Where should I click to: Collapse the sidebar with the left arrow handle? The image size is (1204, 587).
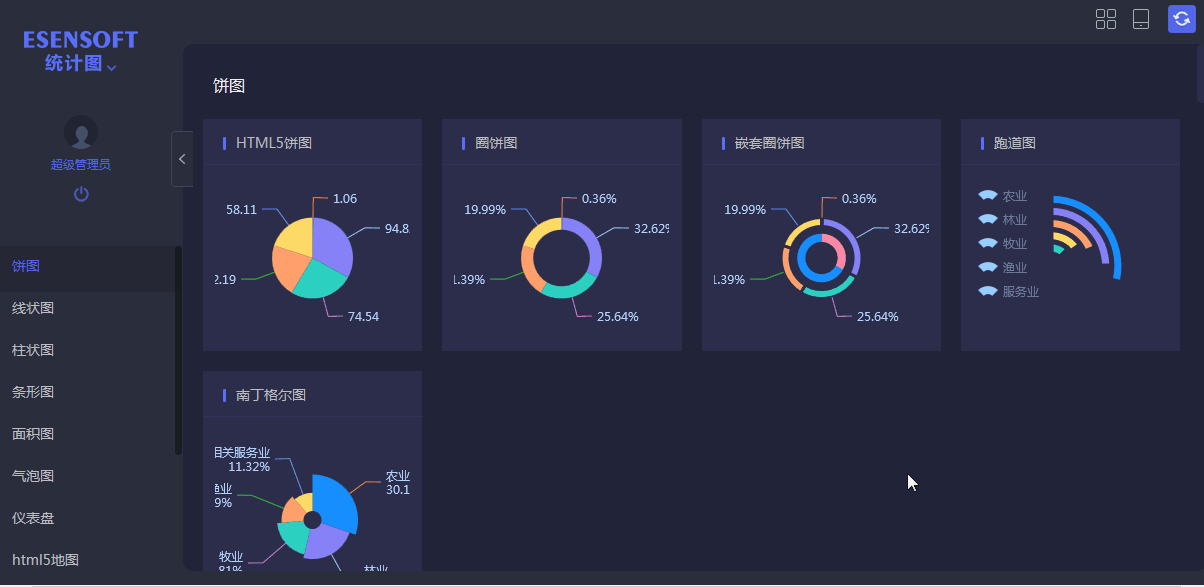[182, 158]
